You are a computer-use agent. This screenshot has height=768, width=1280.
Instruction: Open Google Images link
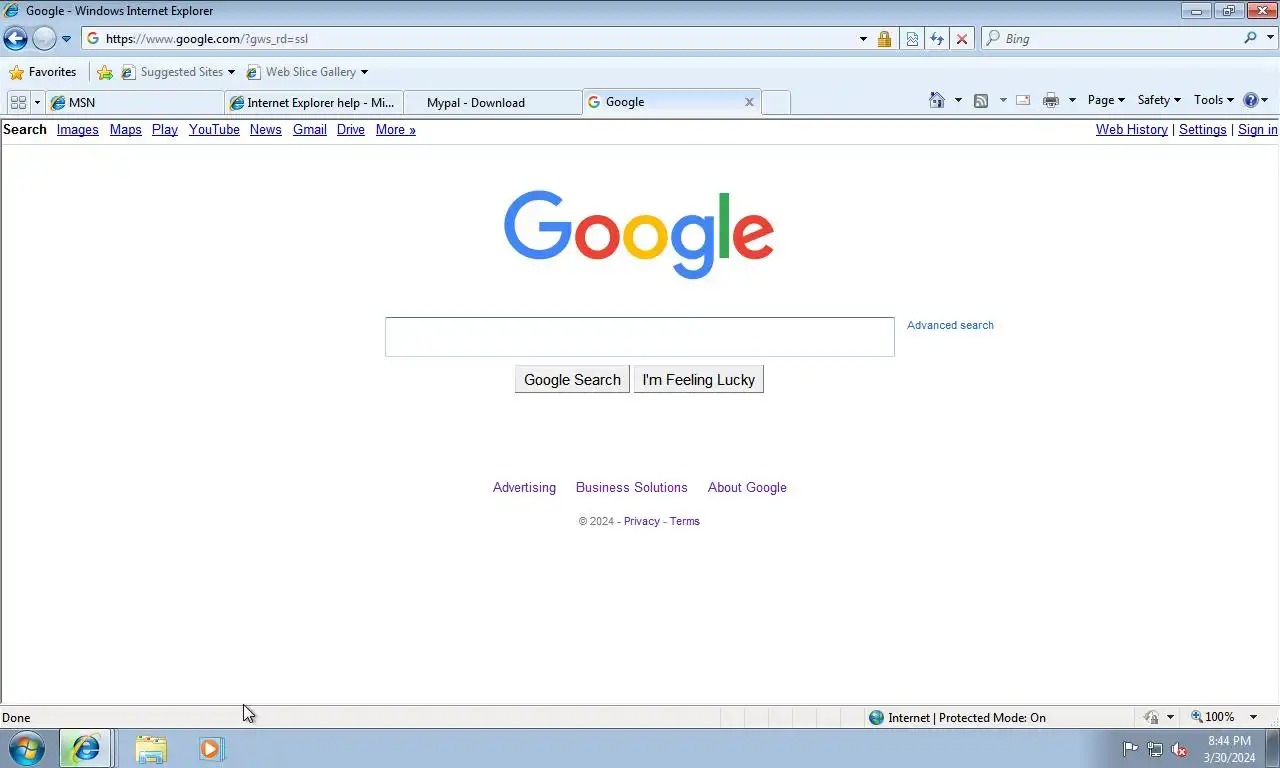[78, 130]
